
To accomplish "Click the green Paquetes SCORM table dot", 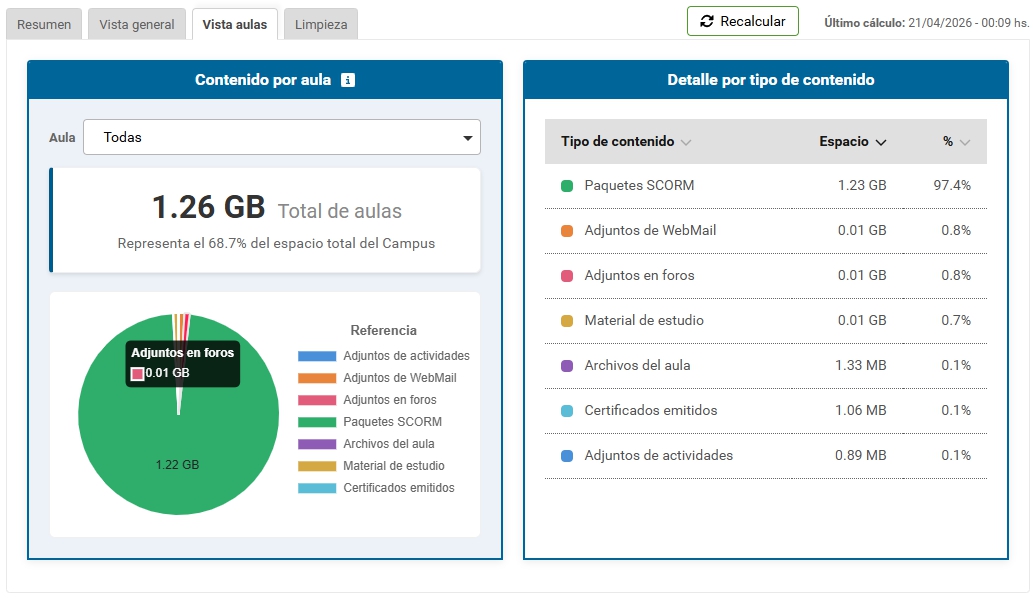I will click(x=567, y=186).
